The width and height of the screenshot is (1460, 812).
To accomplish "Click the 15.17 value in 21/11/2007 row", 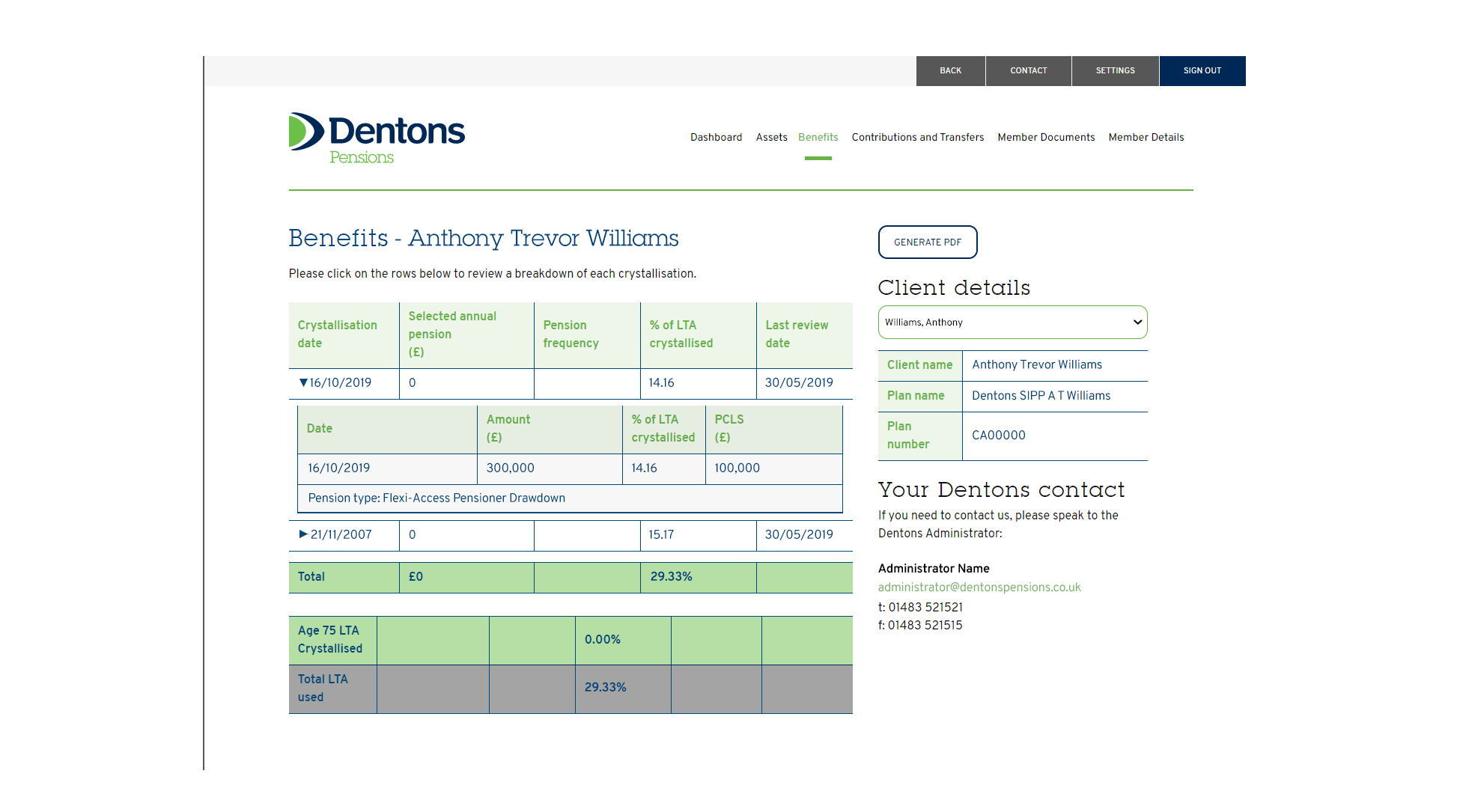I will pos(661,534).
